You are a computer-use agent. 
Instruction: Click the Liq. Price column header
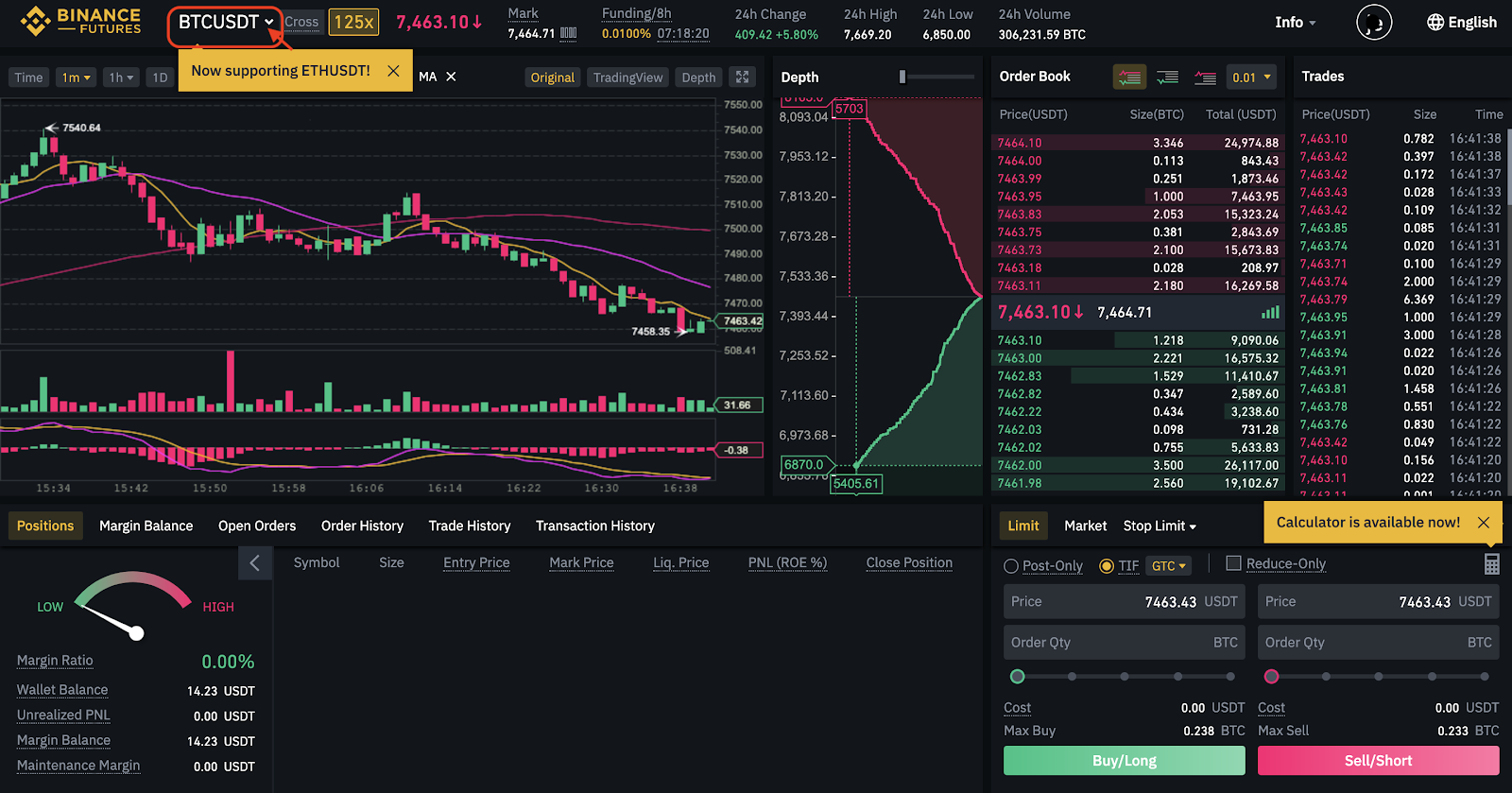tap(680, 562)
